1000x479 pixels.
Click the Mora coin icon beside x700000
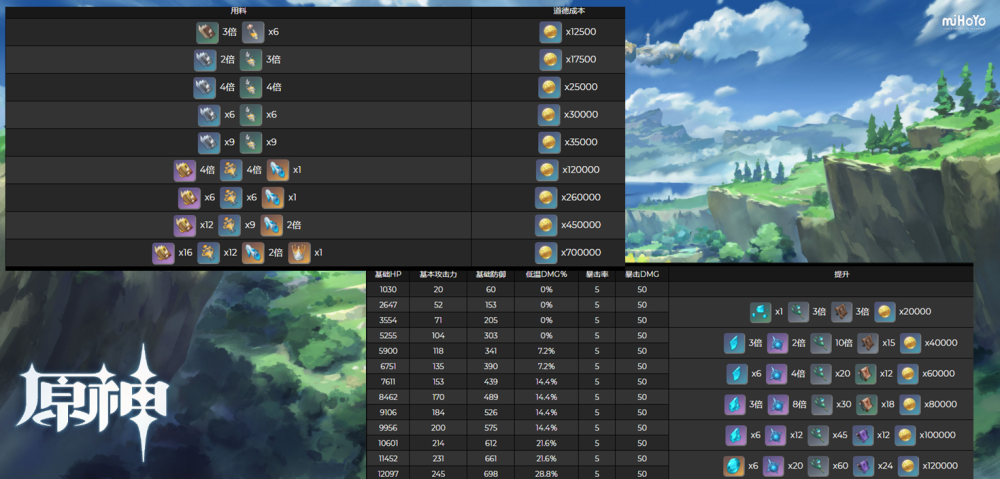[x=545, y=253]
